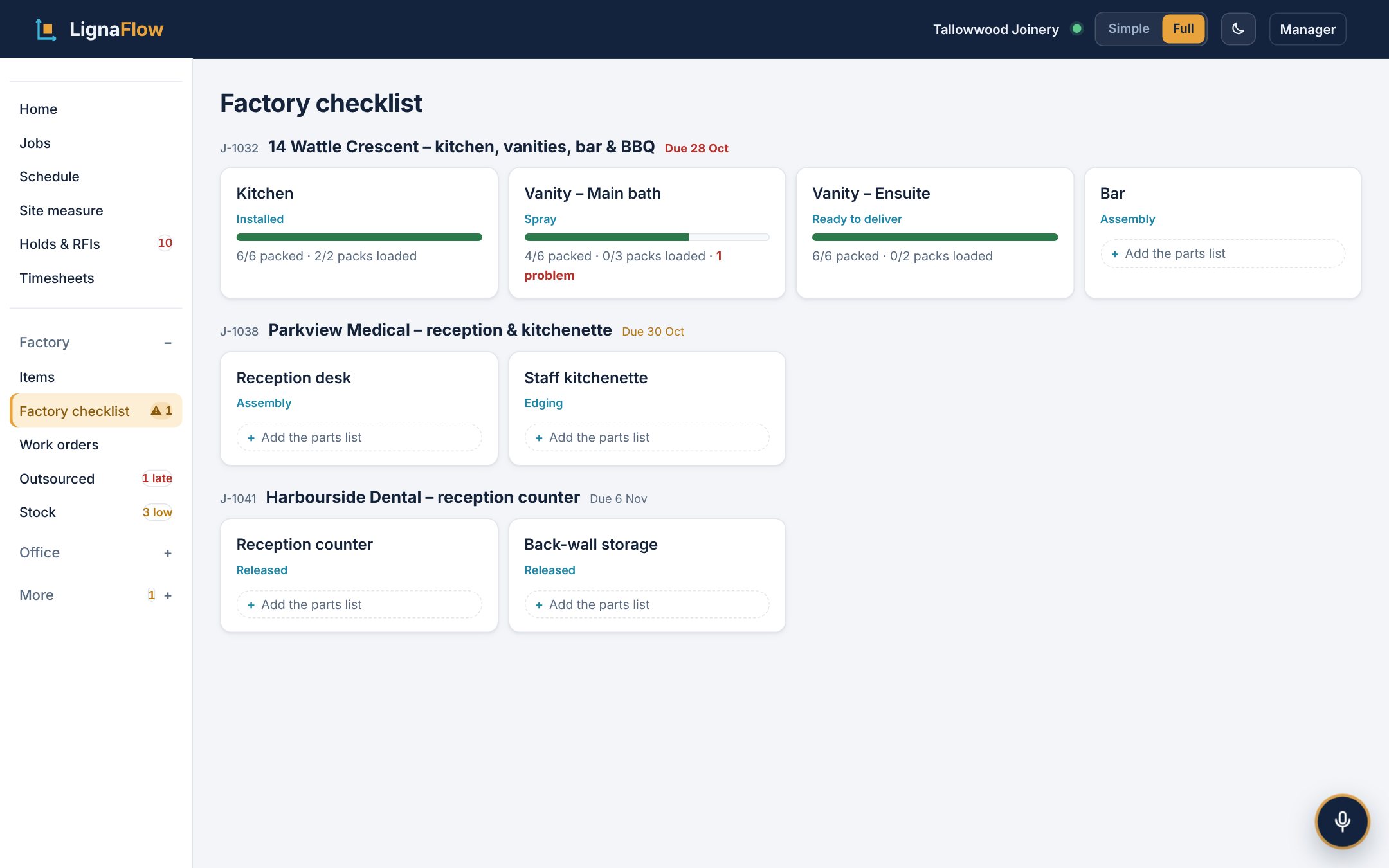Switch to Simple mode
The height and width of the screenshot is (868, 1389).
coord(1129,29)
